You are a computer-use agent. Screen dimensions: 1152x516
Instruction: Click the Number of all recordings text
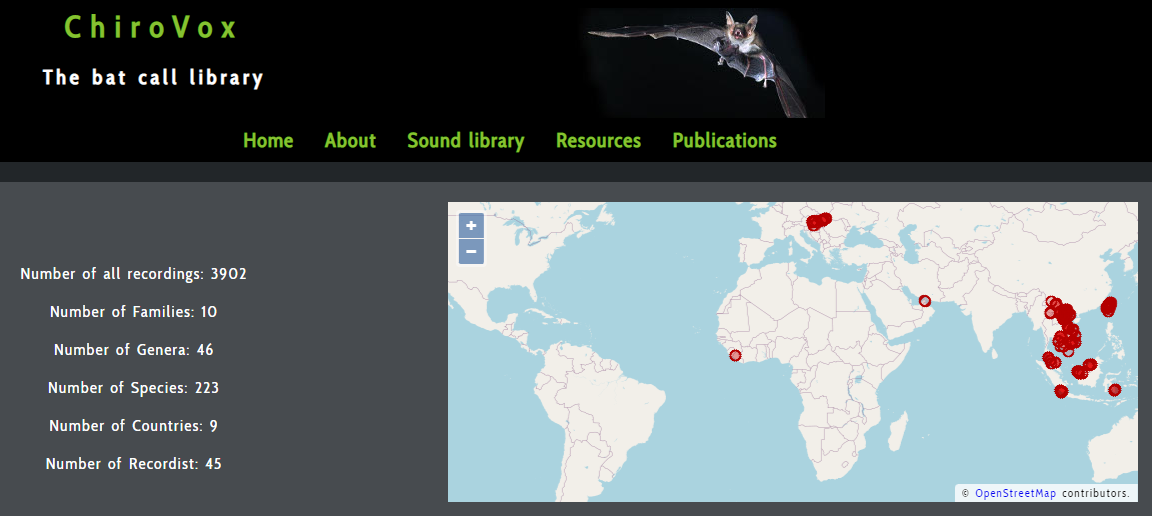[x=133, y=274]
